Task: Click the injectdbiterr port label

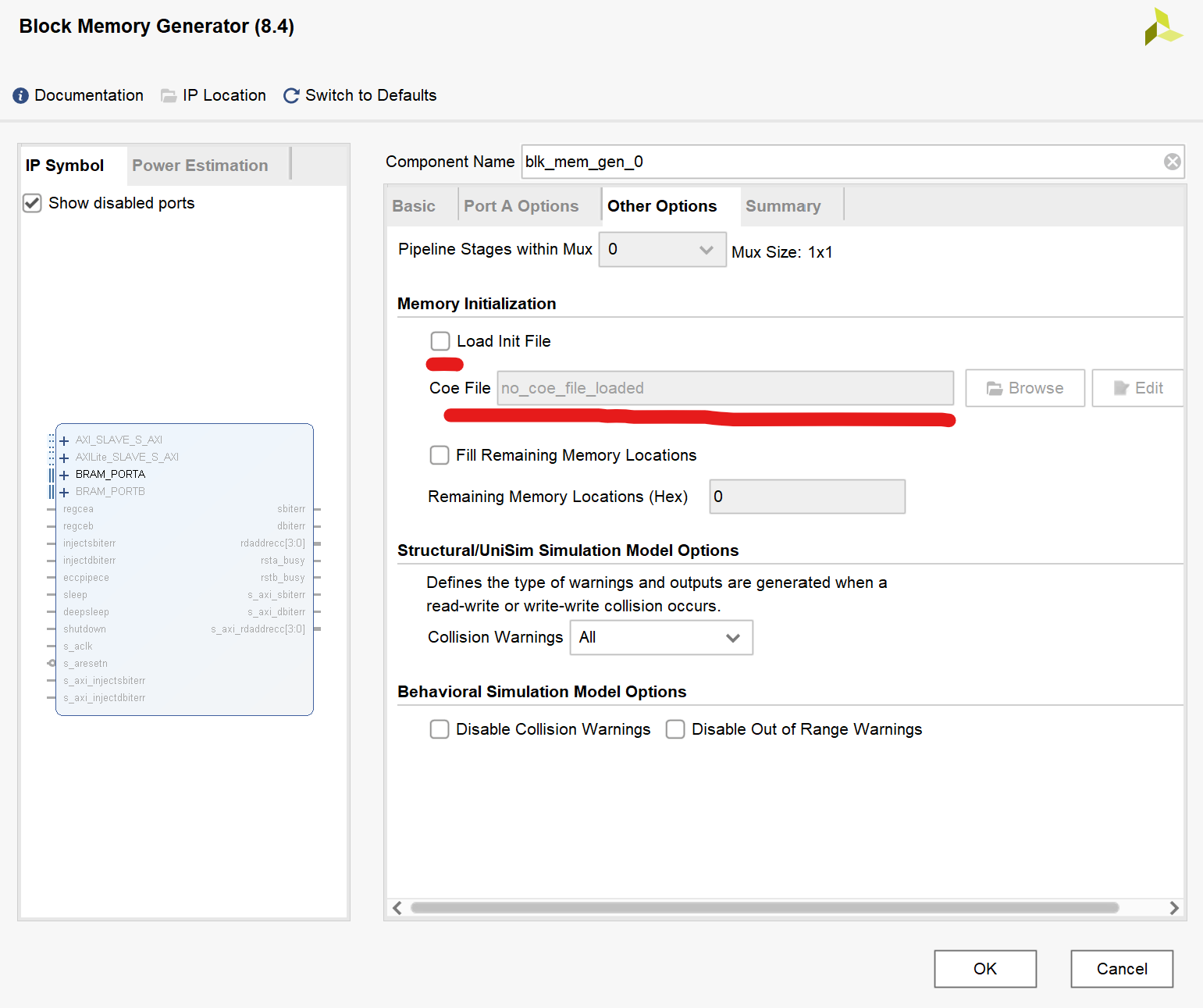Action: [x=89, y=561]
